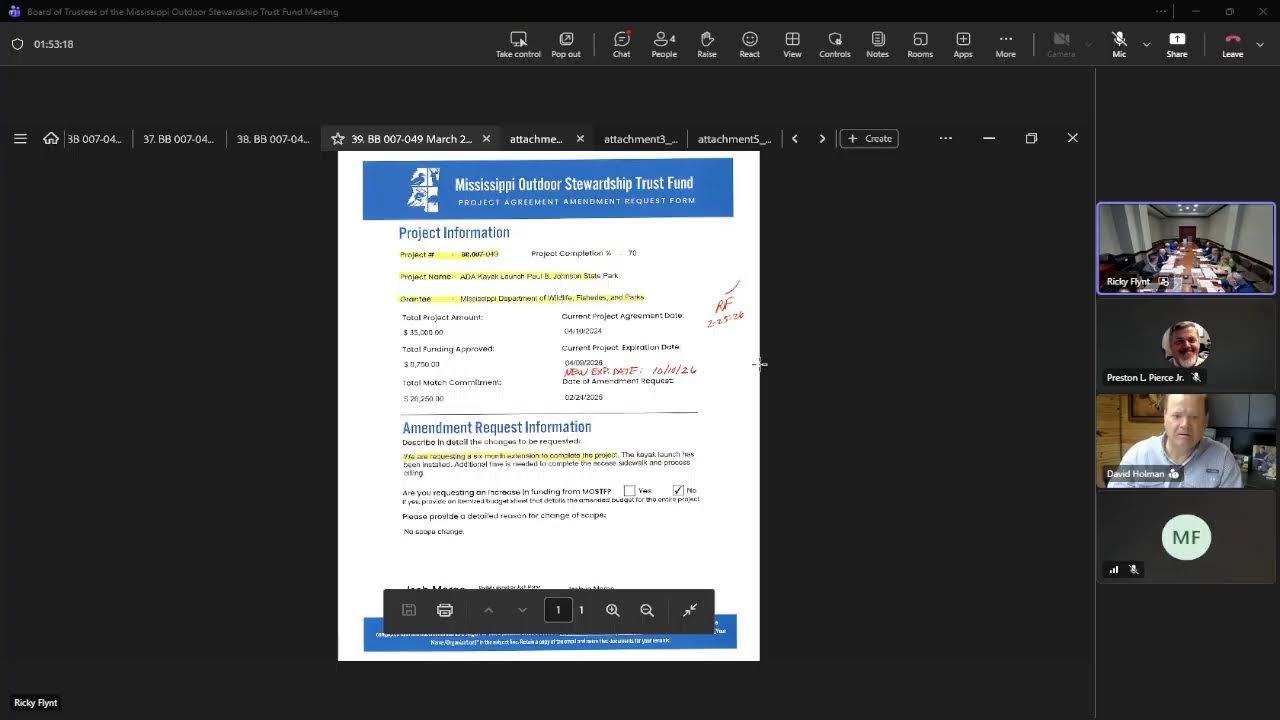Screen dimensions: 1280x720
Task: Switch to the 38. BB 007-04... tab
Action: (273, 139)
